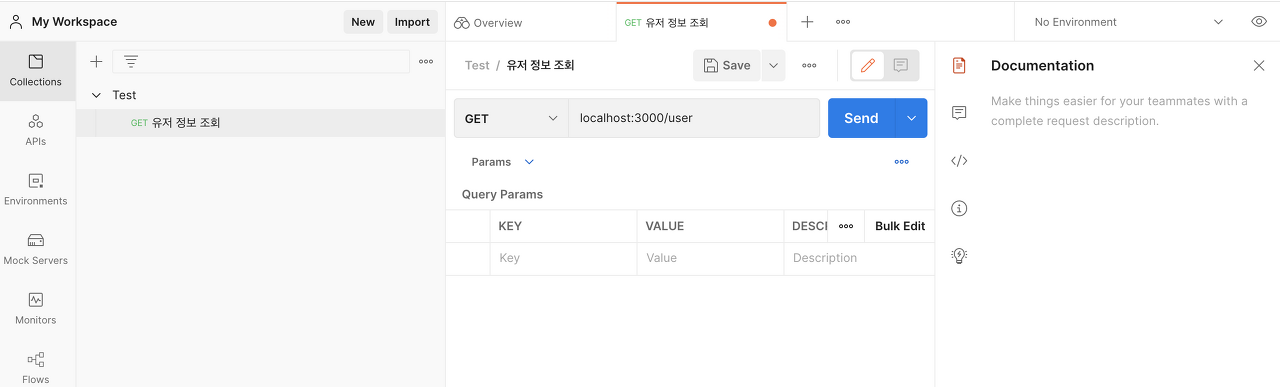The height and width of the screenshot is (387, 1280).
Task: Collapse the Test collection tree
Action: tap(96, 95)
